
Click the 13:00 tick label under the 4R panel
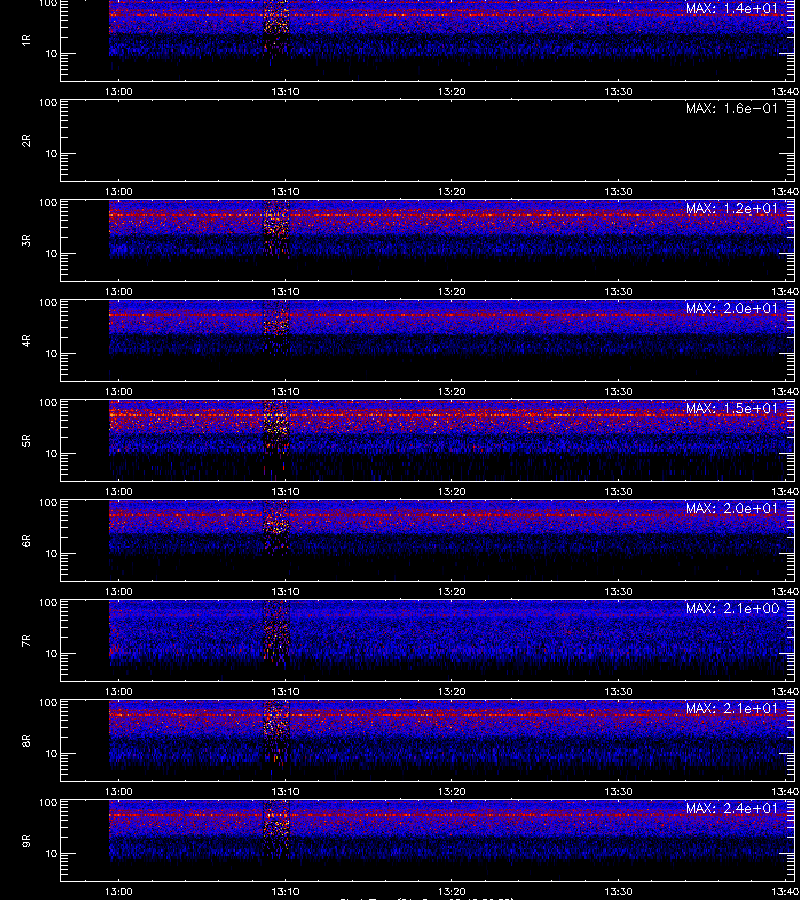pos(119,391)
